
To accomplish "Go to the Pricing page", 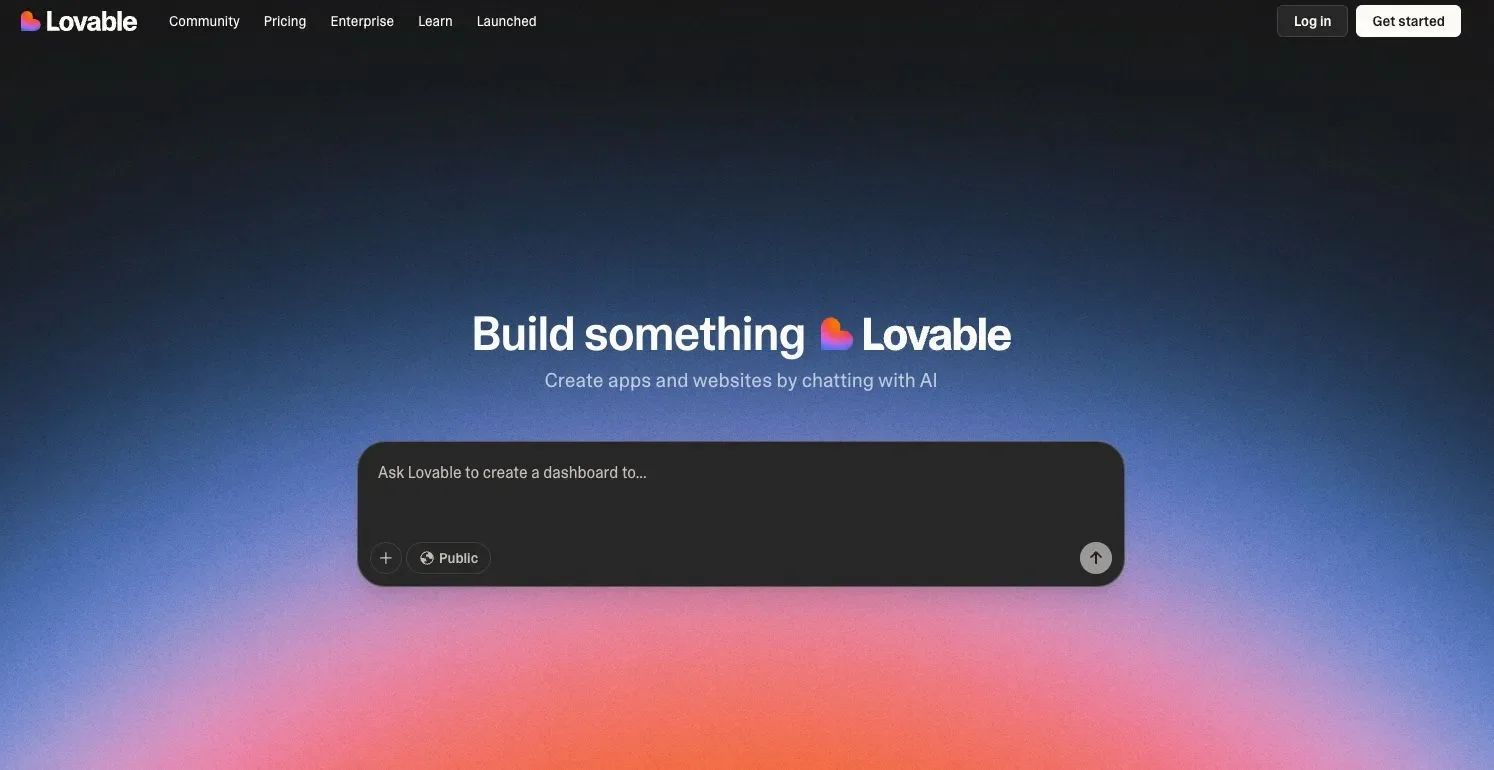I will [285, 21].
